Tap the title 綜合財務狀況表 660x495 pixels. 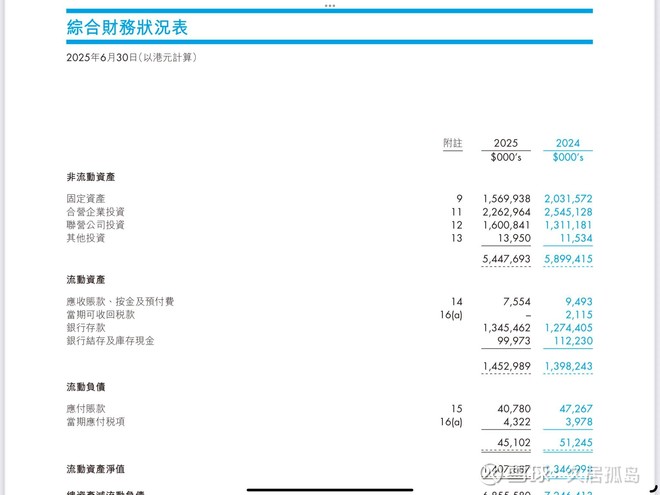[127, 27]
